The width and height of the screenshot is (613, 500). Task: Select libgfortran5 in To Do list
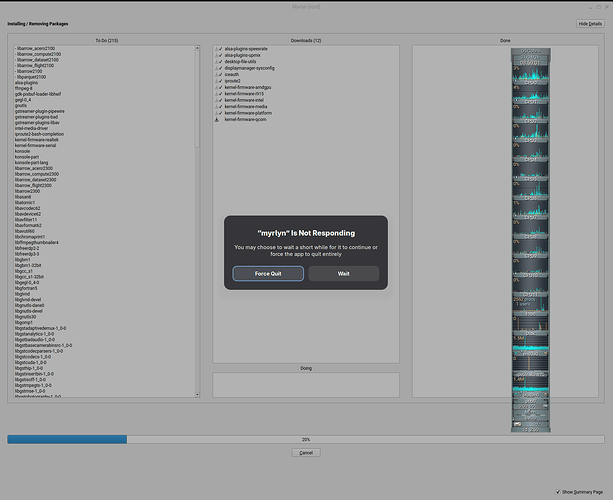pyautogui.click(x=26, y=288)
